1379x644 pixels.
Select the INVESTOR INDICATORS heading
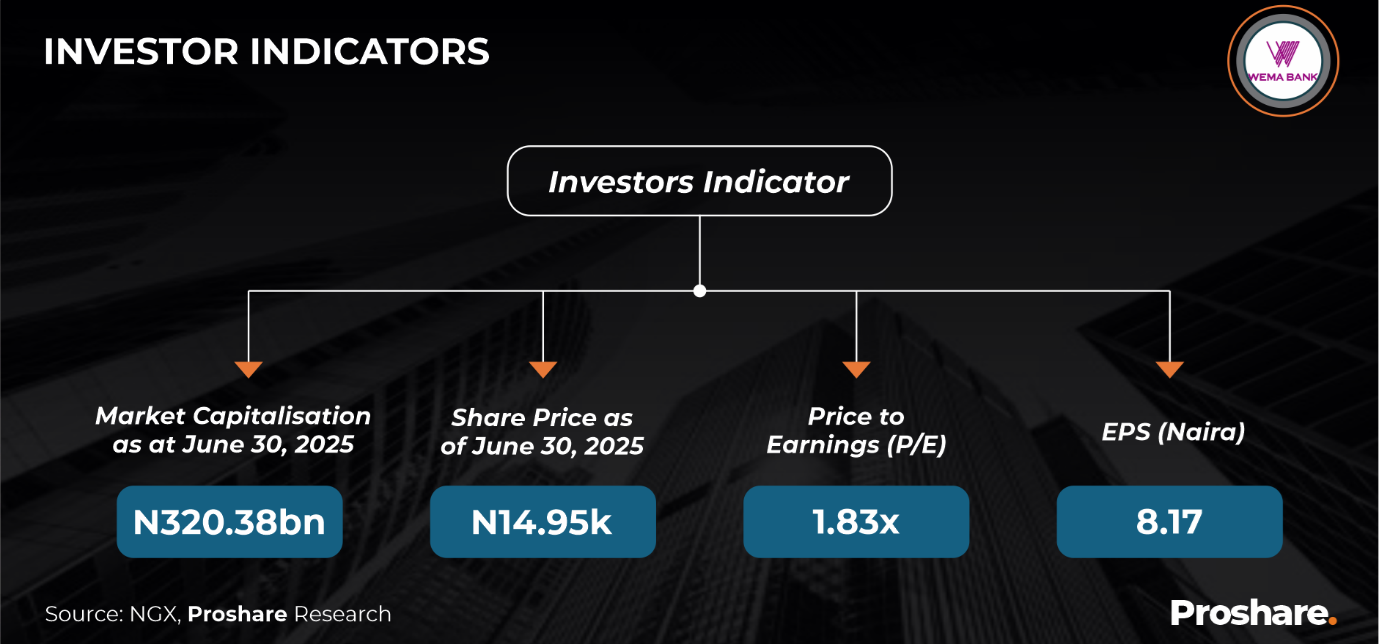pos(266,52)
